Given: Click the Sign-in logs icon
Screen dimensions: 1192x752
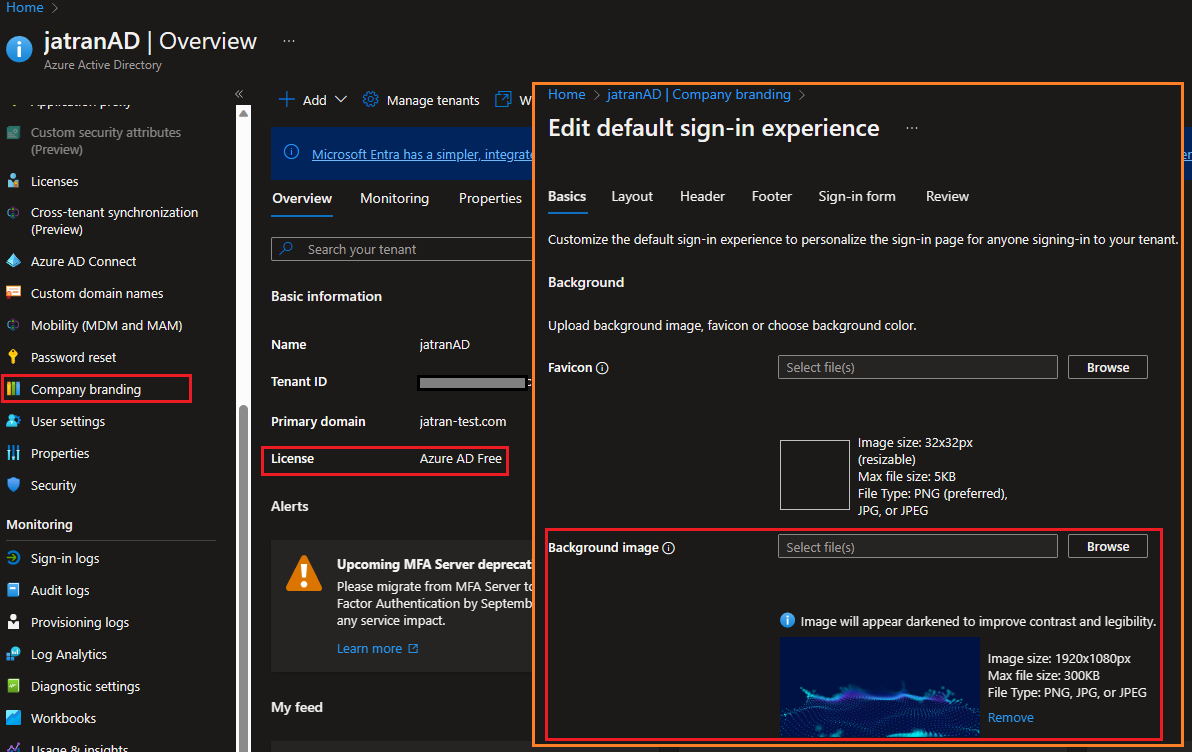Looking at the screenshot, I should tap(13, 558).
